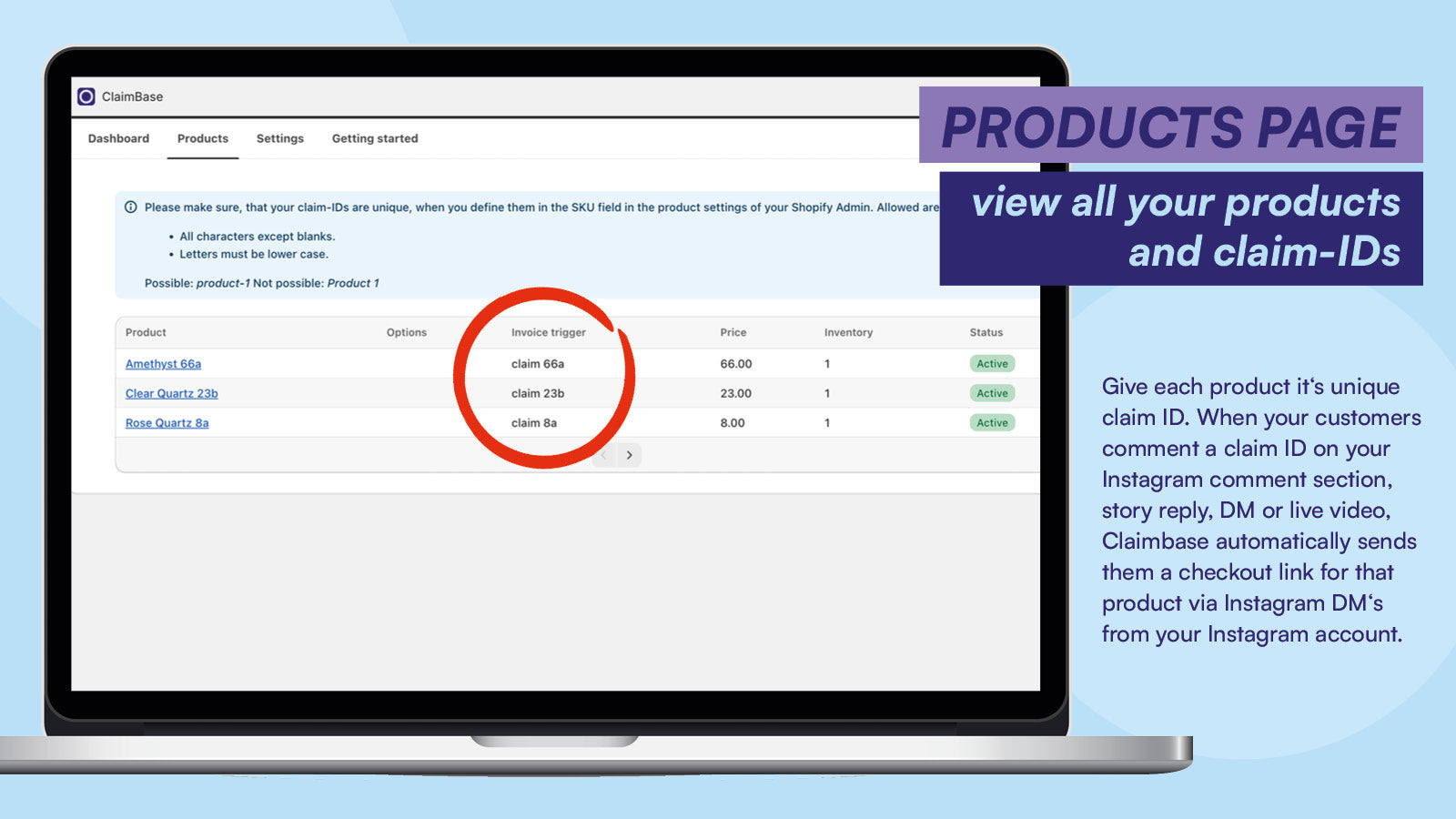Select the 'claim 23b' invoice trigger cell
Screen dimensions: 1456x819
tap(538, 393)
